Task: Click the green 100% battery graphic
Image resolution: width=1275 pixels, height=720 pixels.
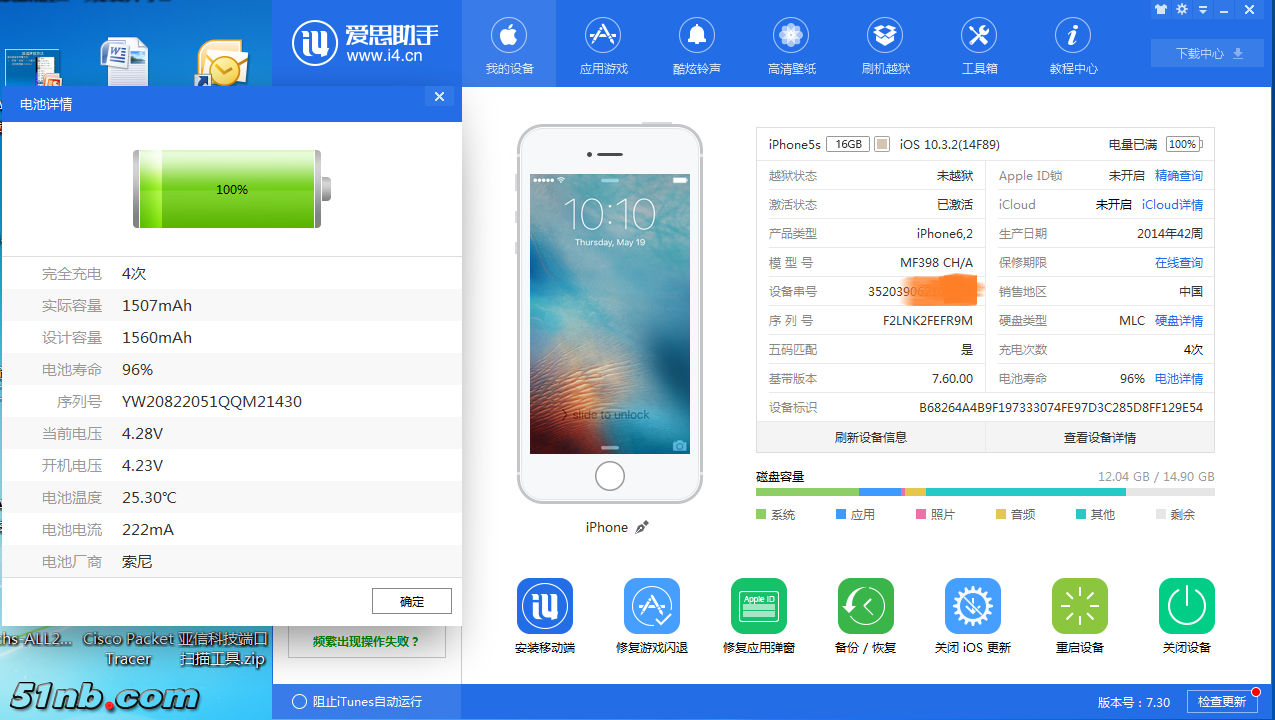Action: (x=232, y=189)
